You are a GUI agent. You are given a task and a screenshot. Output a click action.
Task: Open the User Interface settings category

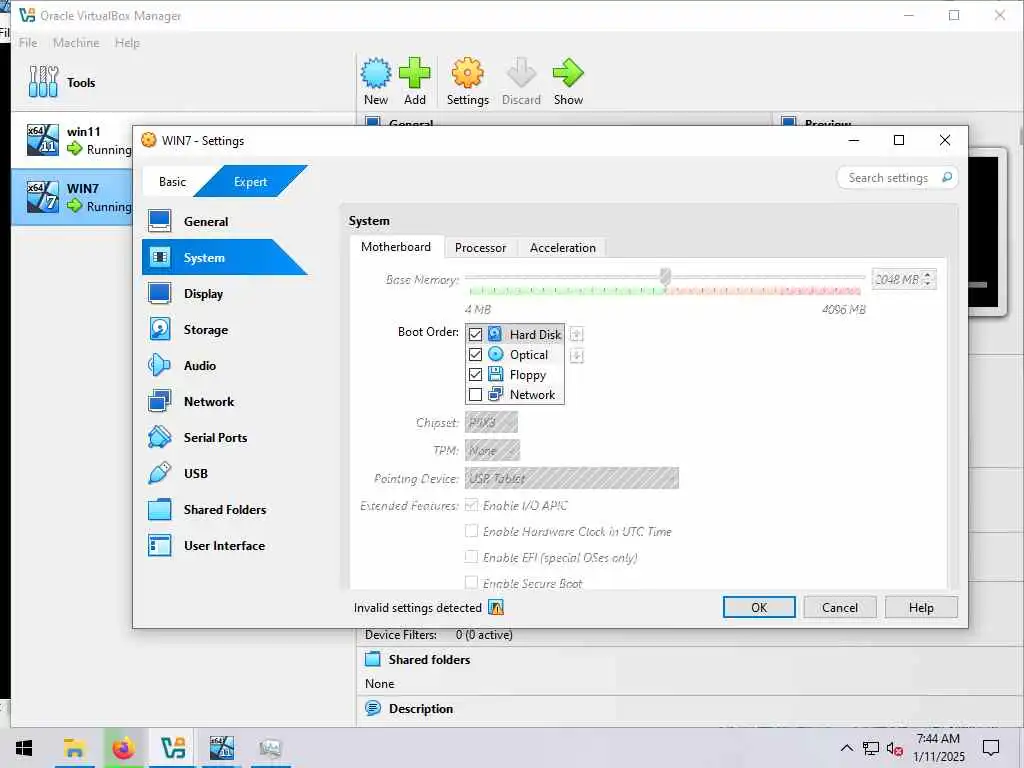point(224,545)
